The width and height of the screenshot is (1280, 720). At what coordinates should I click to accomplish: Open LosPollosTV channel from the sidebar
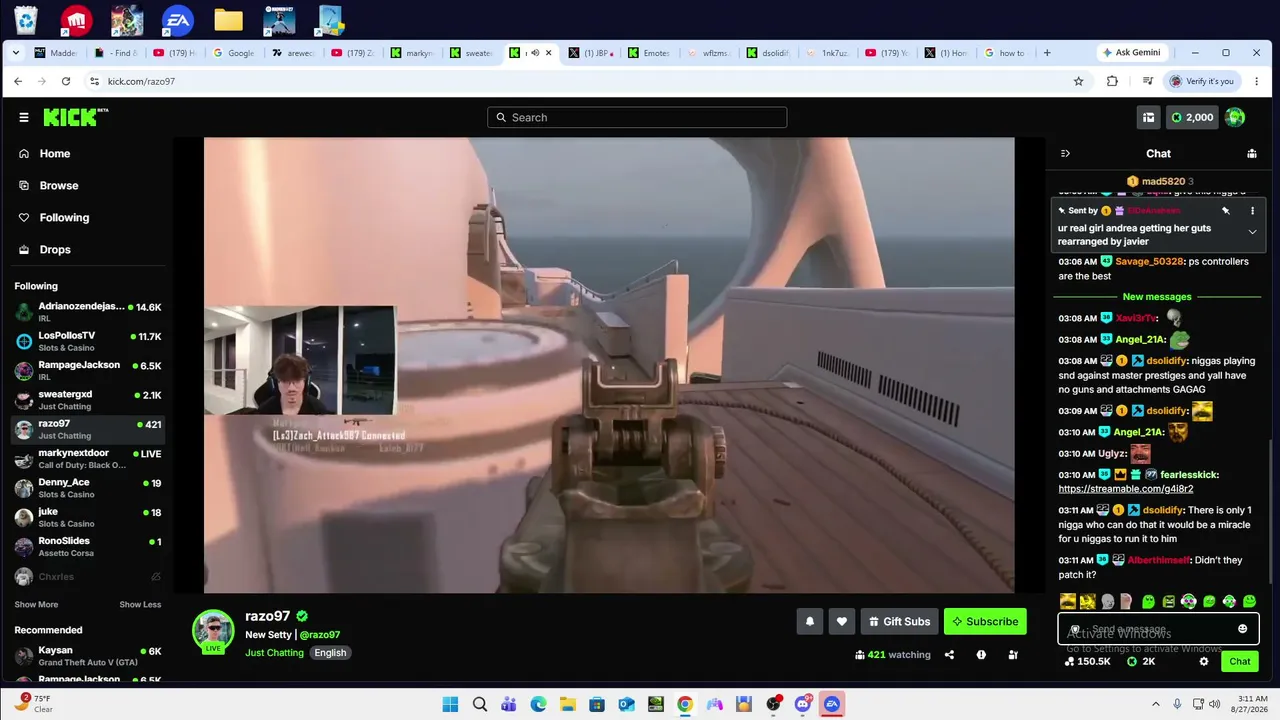88,341
